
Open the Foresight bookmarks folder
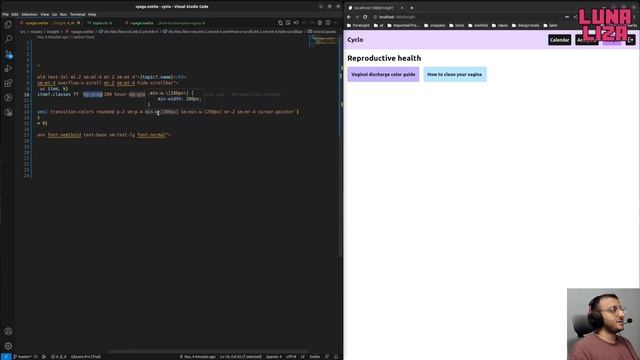pos(358,25)
